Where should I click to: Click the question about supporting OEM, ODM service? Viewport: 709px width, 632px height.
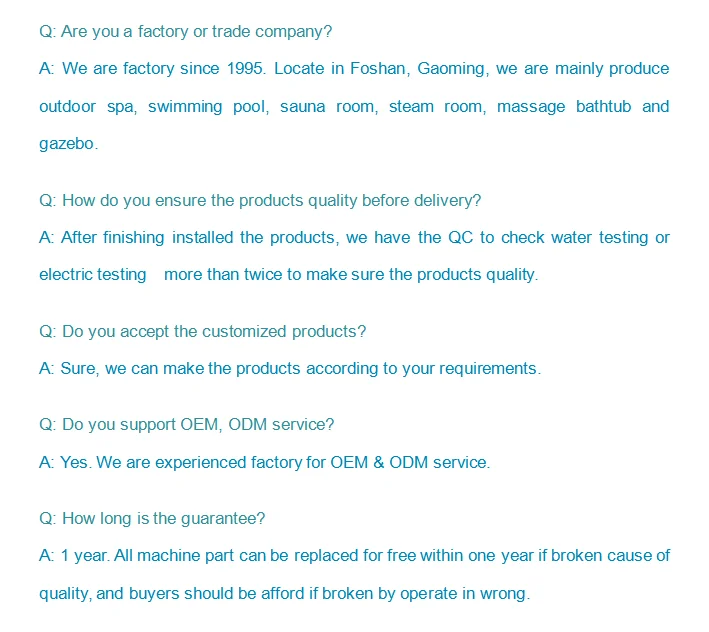click(186, 425)
